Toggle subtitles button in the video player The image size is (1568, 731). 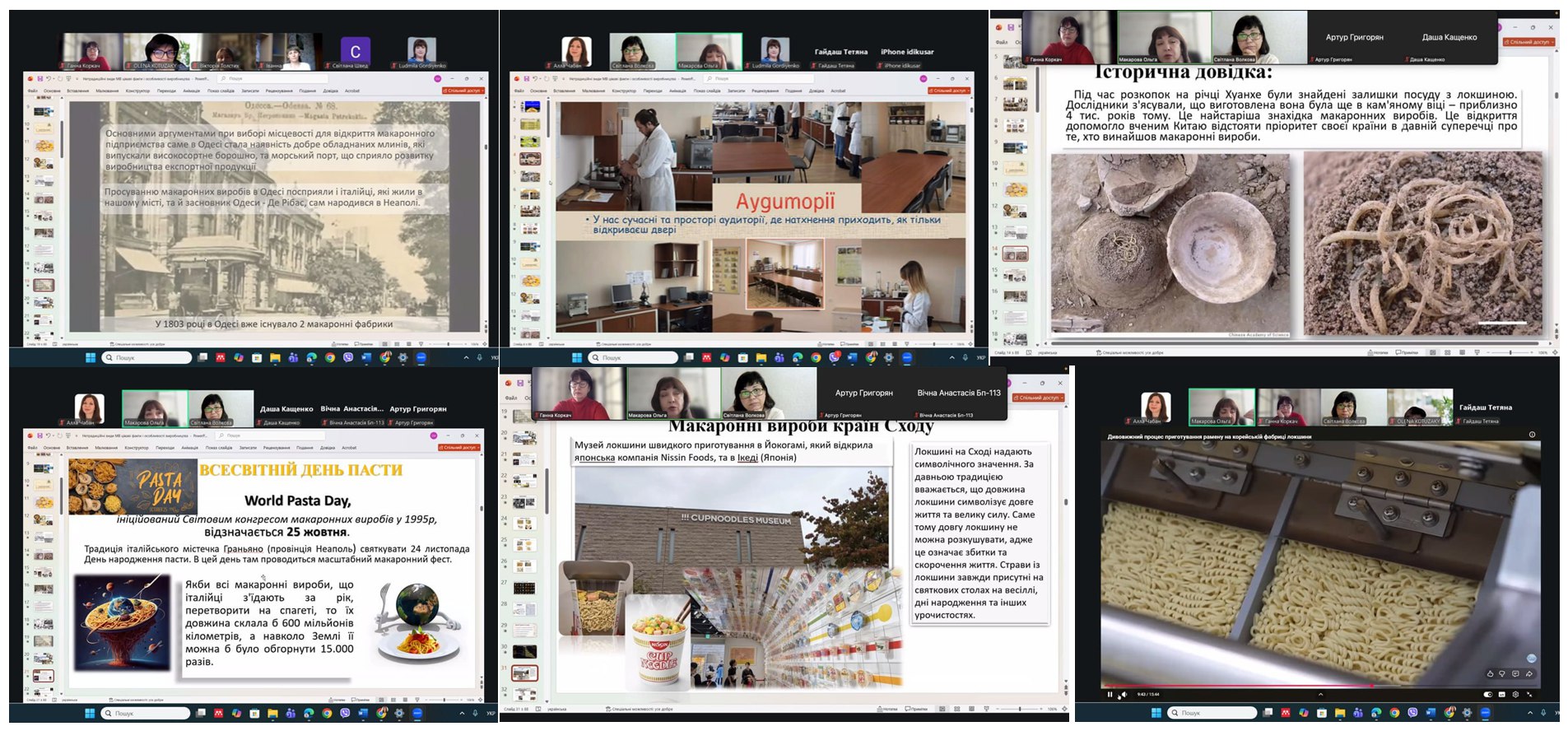[1502, 695]
